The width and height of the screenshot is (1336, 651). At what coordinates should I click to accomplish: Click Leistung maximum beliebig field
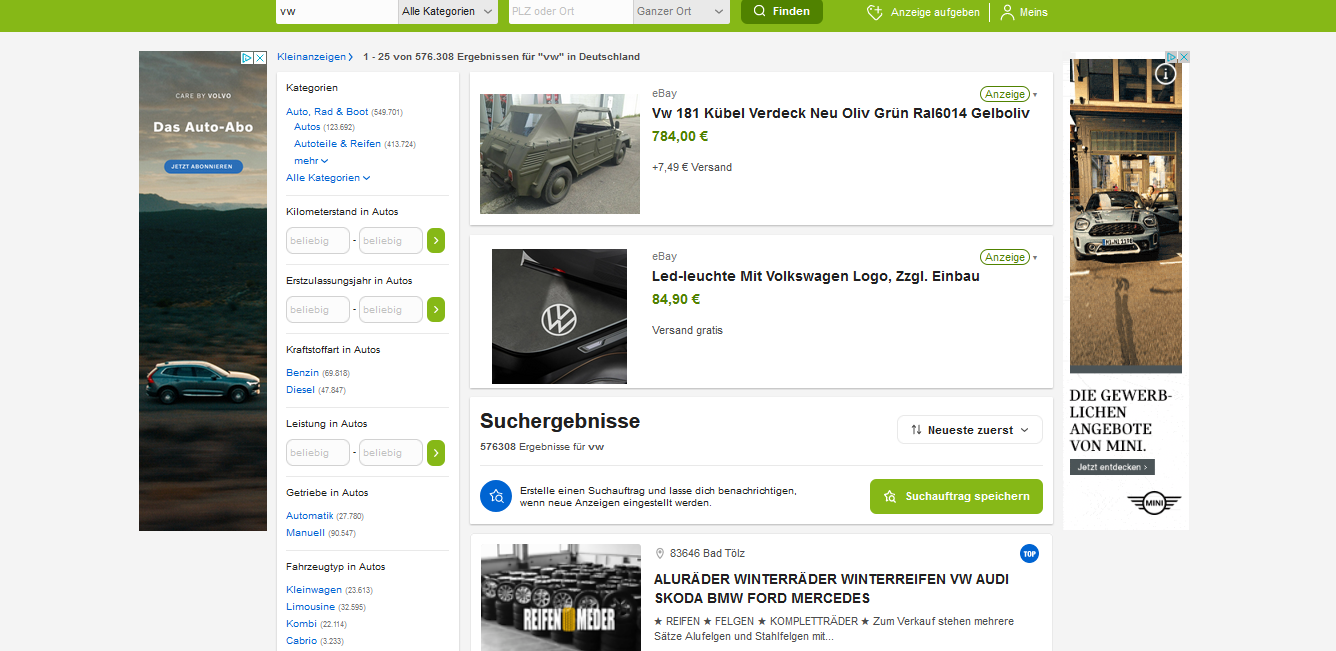coord(391,452)
